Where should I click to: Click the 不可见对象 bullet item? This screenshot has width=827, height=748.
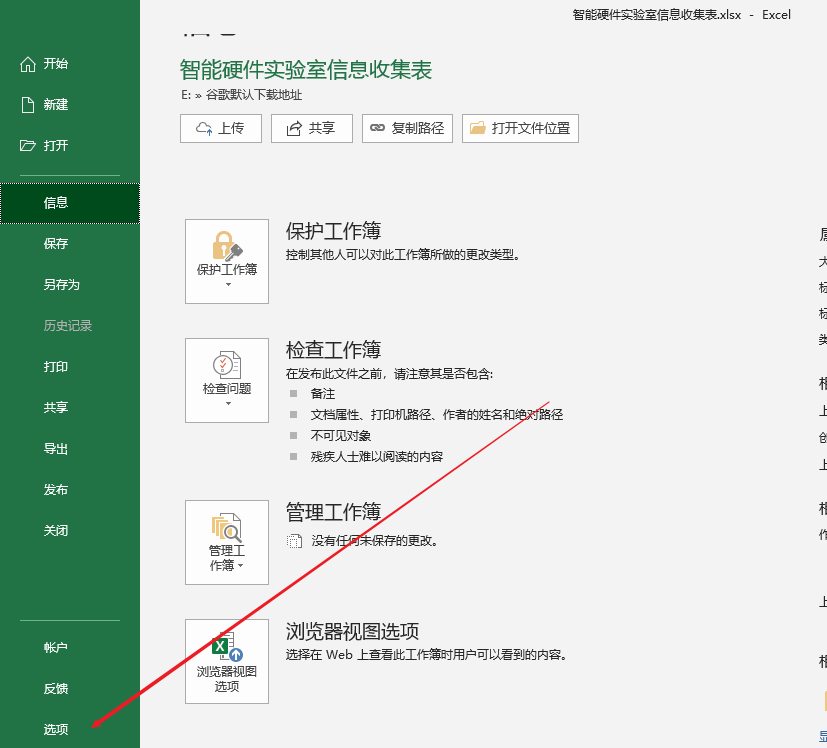(341, 436)
